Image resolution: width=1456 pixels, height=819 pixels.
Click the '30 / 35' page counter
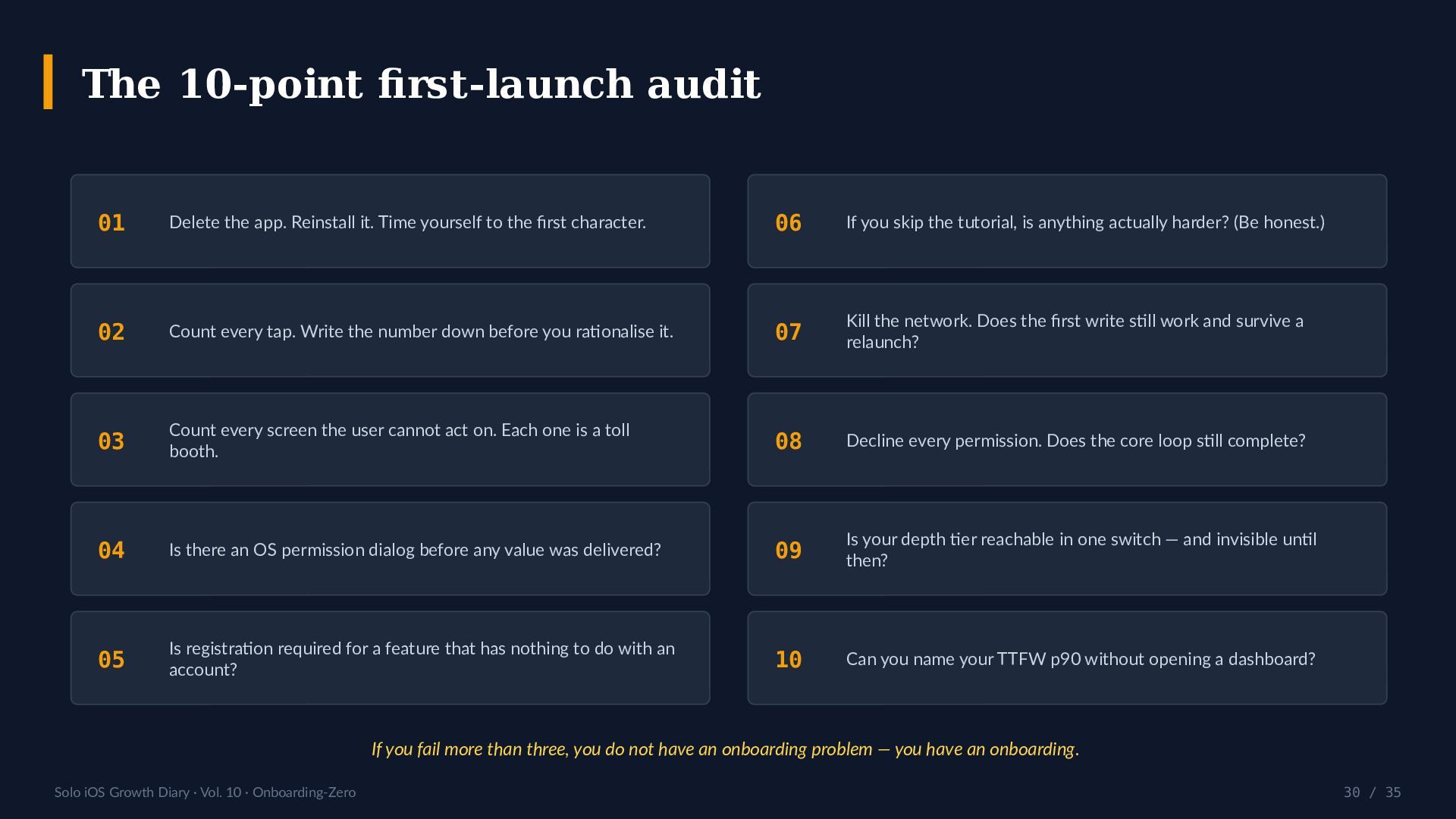tap(1372, 792)
